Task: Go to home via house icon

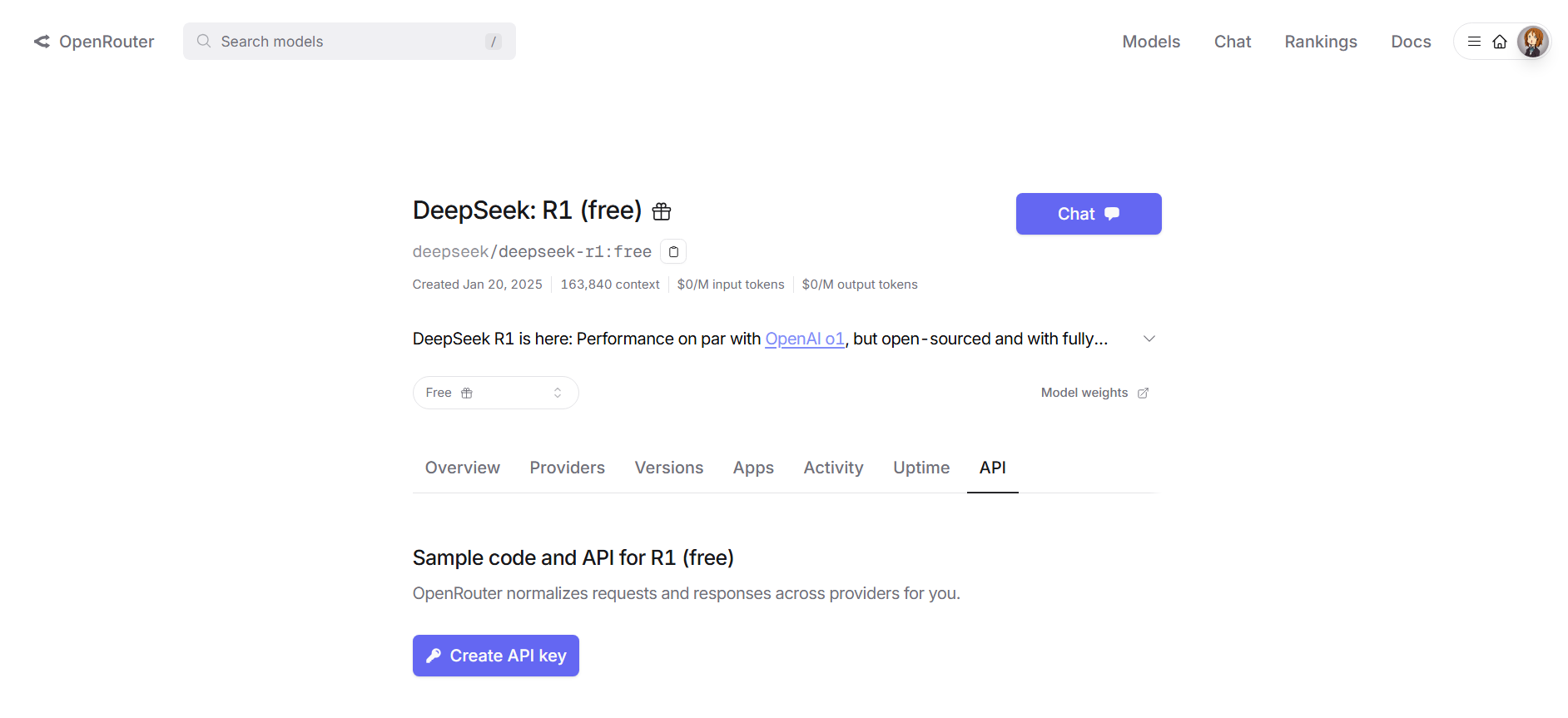Action: (1500, 42)
